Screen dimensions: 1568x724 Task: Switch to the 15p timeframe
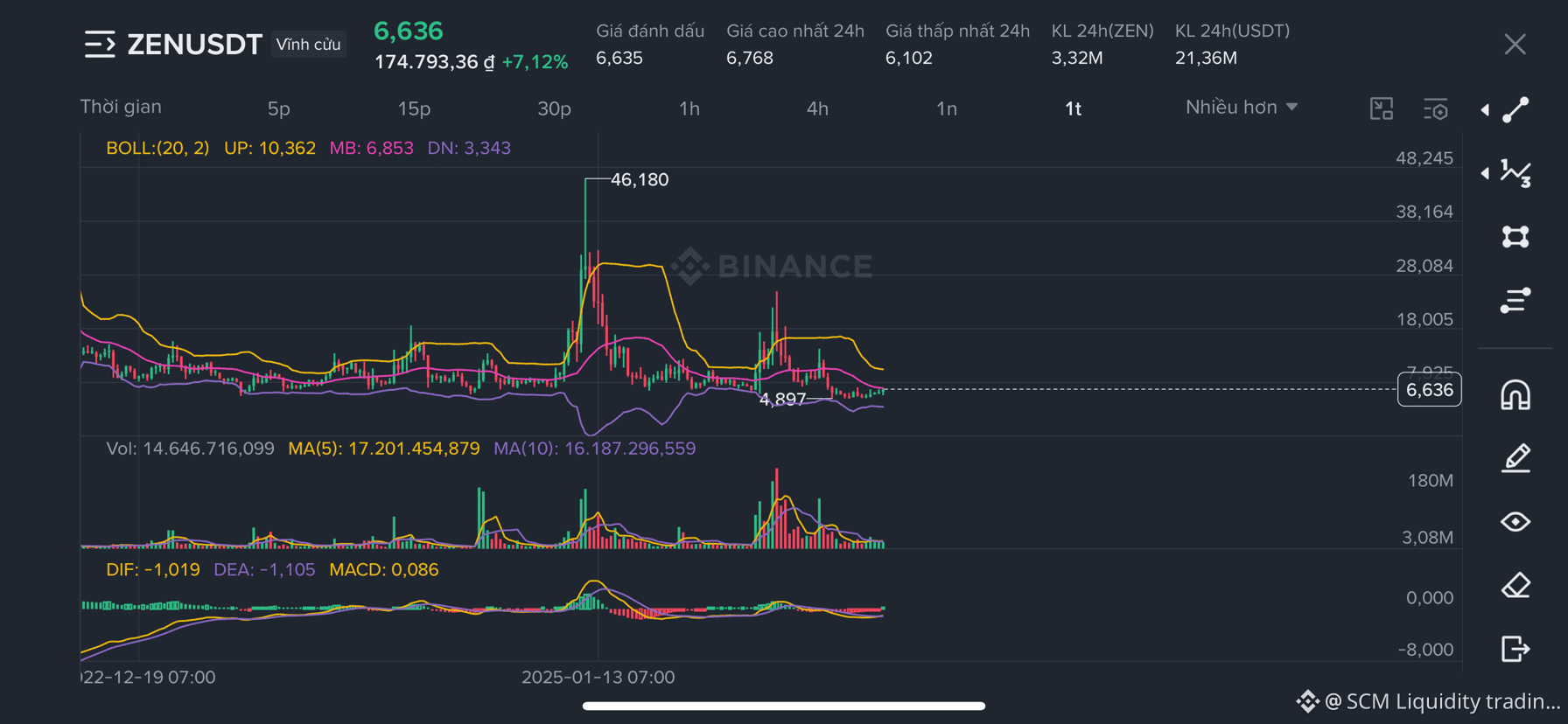point(414,108)
